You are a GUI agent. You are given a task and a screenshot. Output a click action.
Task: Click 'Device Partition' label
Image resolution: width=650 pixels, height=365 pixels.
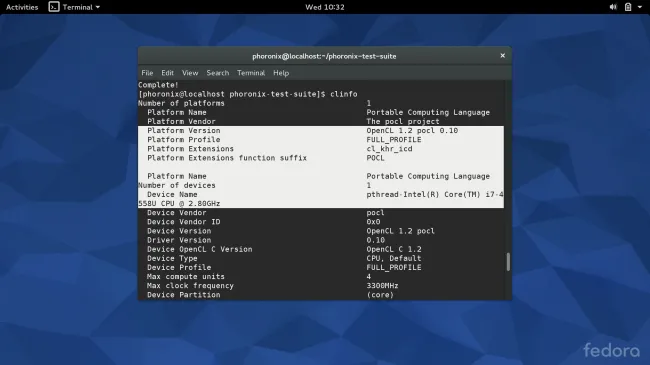(184, 295)
